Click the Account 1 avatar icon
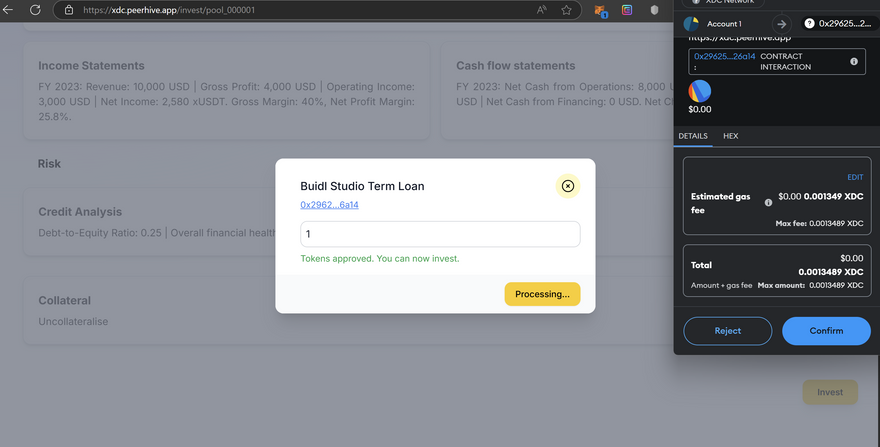The image size is (880, 447). click(x=691, y=23)
